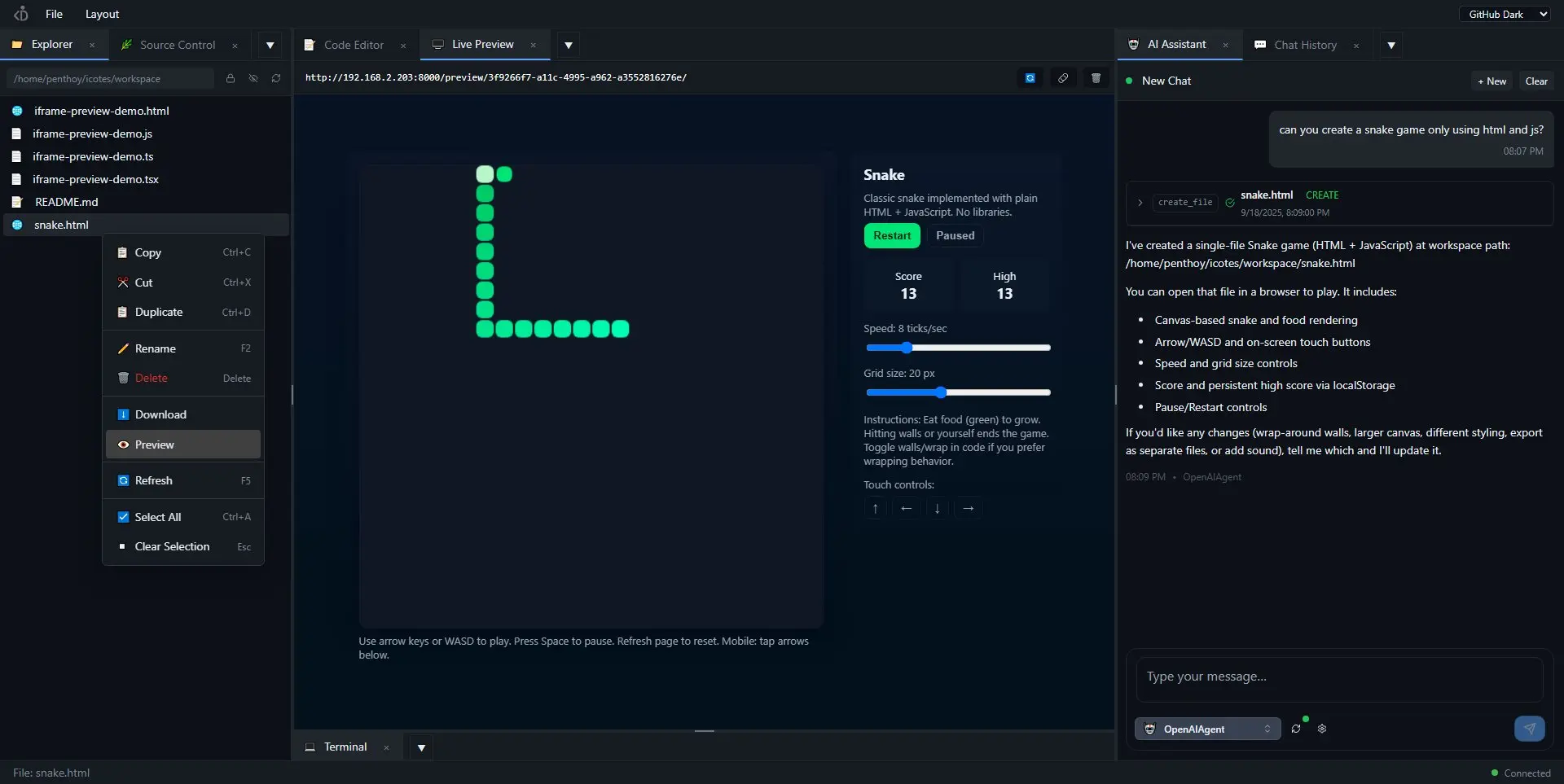
Task: Choose Download from the context menu
Action: [x=183, y=414]
